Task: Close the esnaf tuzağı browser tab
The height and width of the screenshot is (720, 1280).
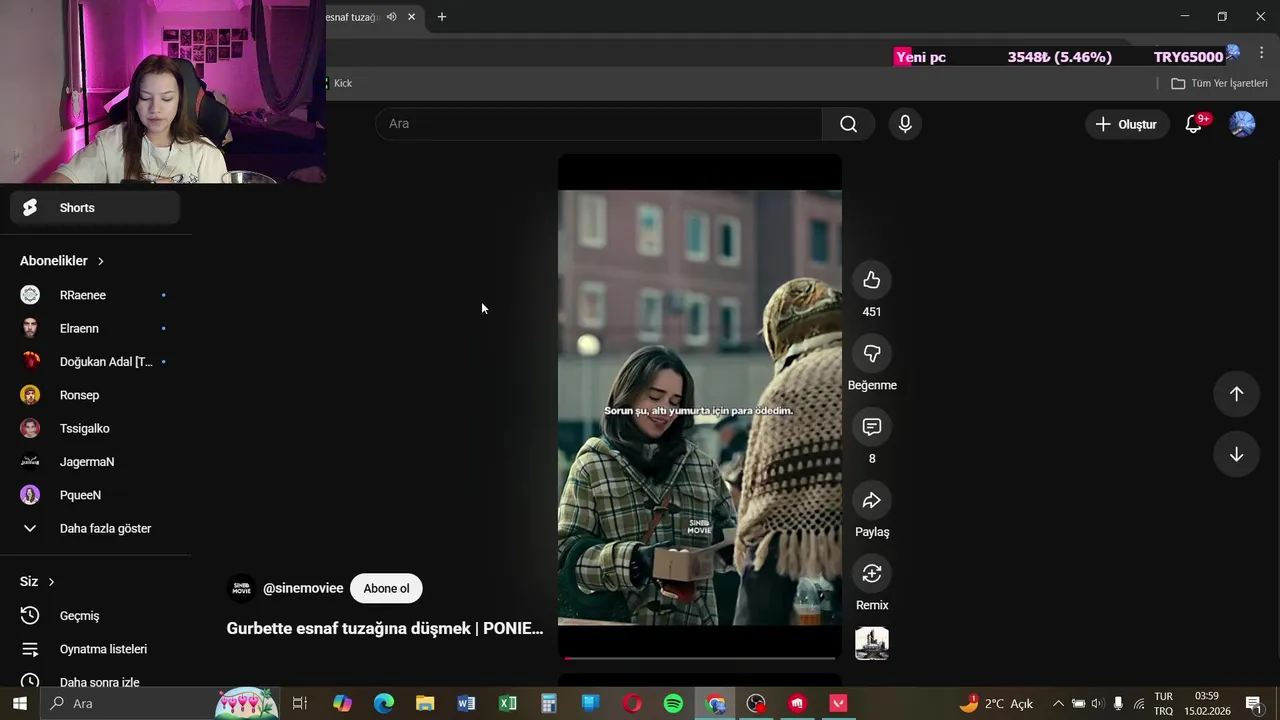Action: tap(411, 17)
